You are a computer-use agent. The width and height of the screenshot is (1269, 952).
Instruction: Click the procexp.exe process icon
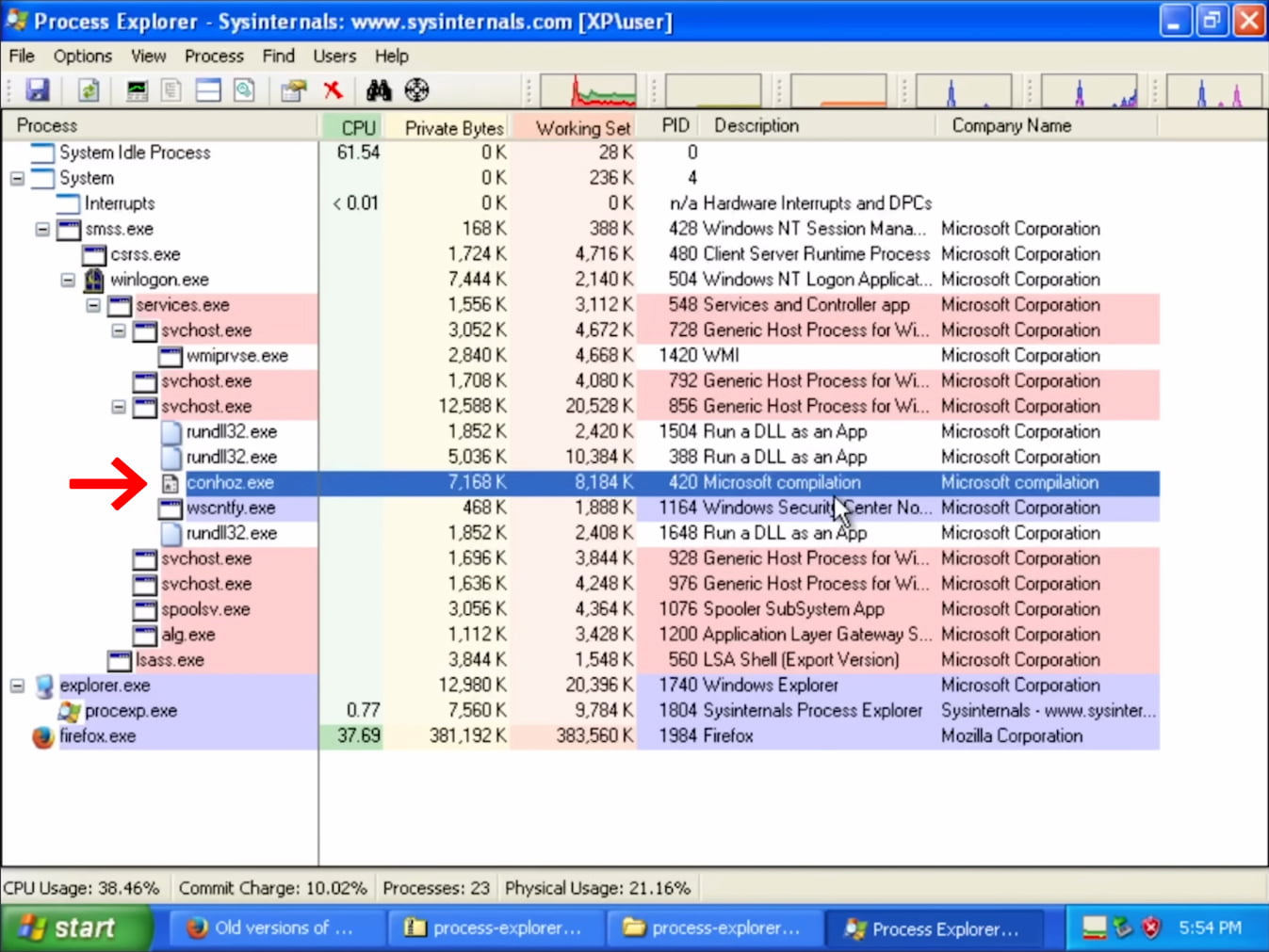click(x=69, y=711)
